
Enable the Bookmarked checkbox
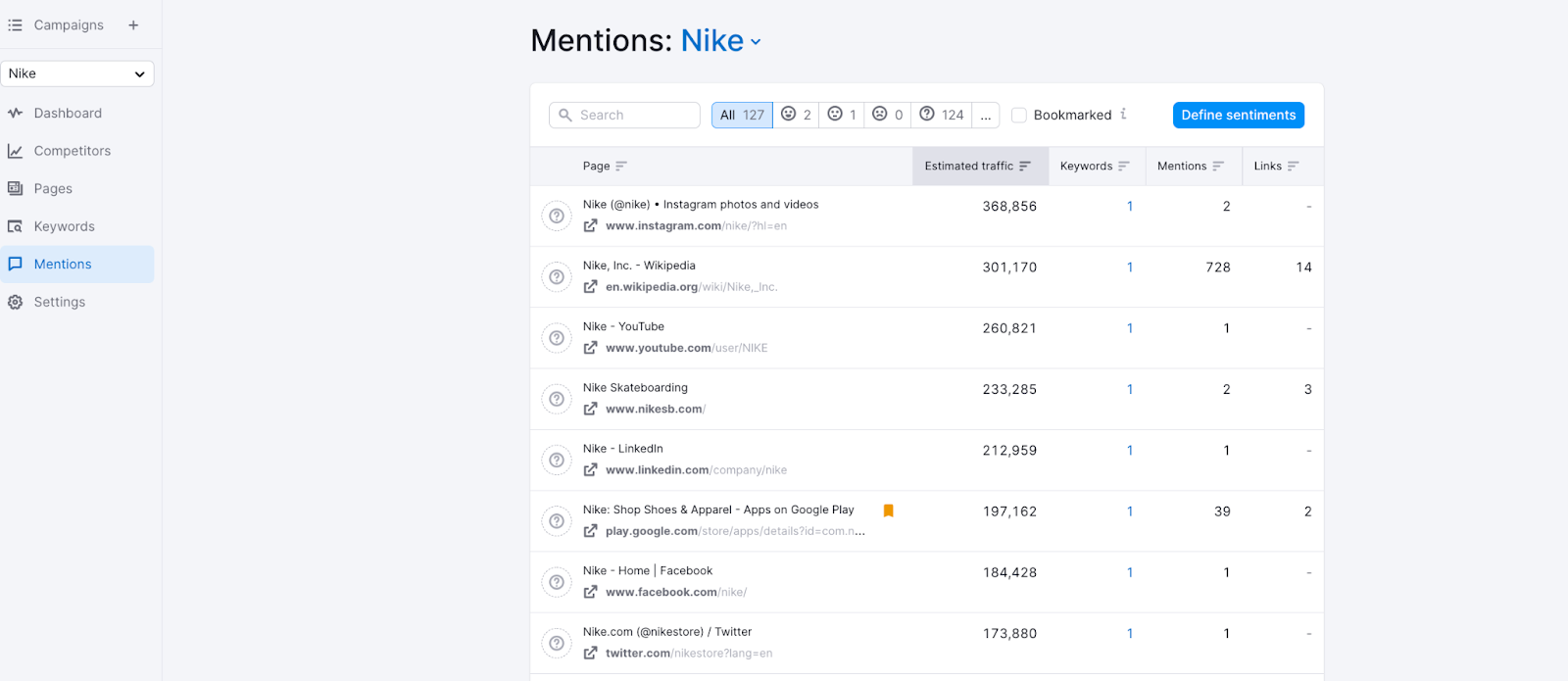[x=1019, y=116]
